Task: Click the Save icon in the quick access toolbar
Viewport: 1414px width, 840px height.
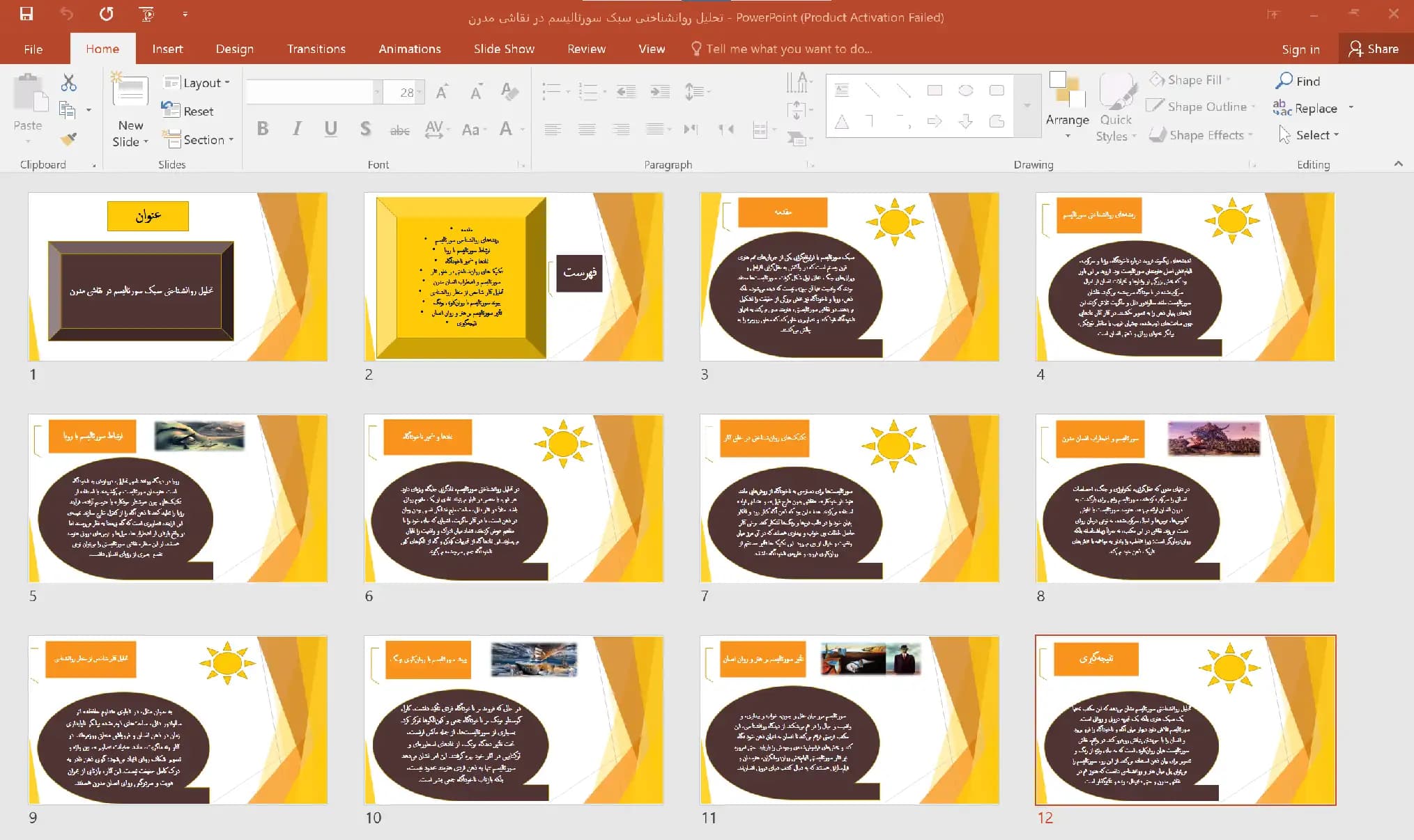Action: (x=26, y=13)
